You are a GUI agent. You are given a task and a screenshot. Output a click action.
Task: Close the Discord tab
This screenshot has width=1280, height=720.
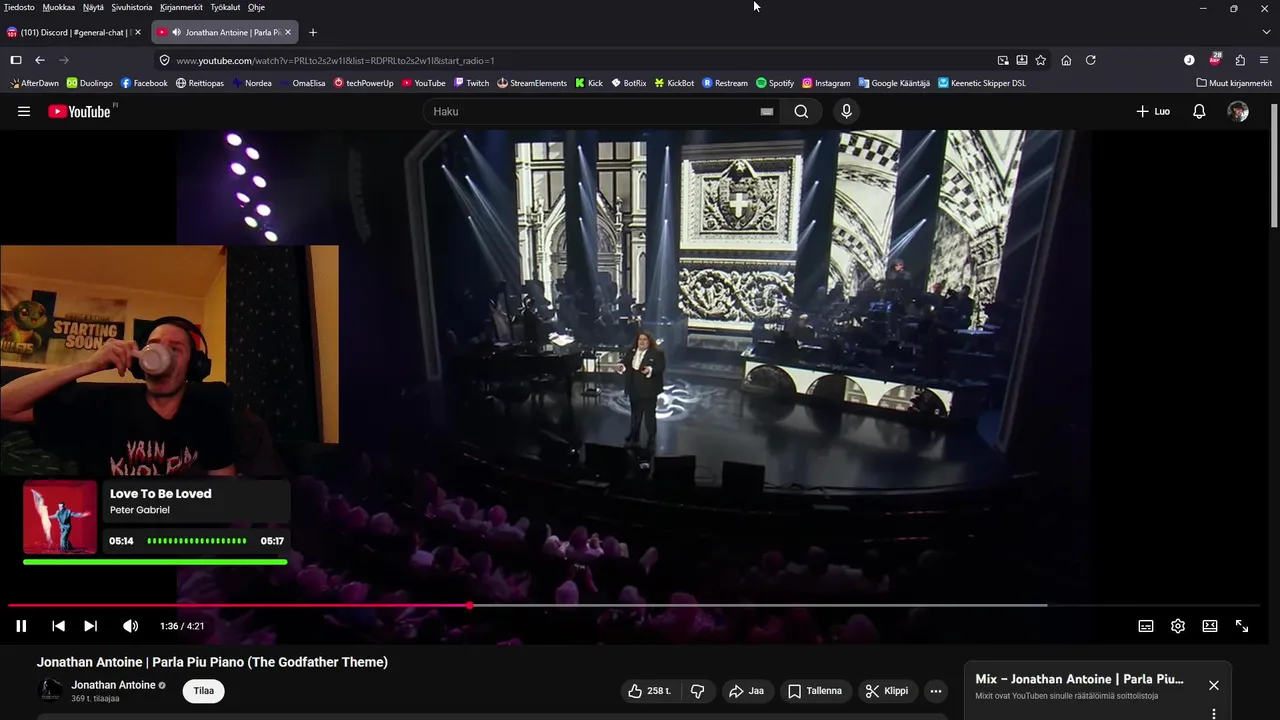coord(137,32)
